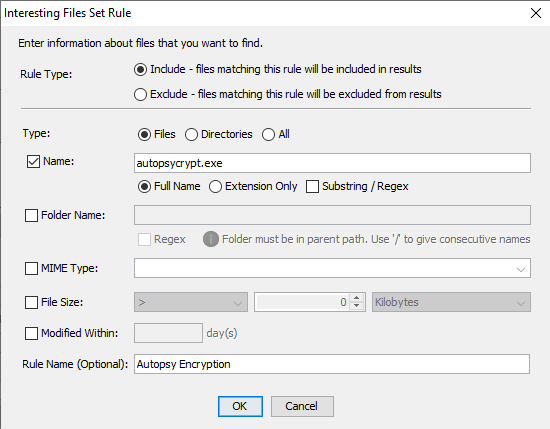Close the Interesting Files Set Rule dialog
Image resolution: width=550 pixels, height=429 pixels.
(x=536, y=13)
